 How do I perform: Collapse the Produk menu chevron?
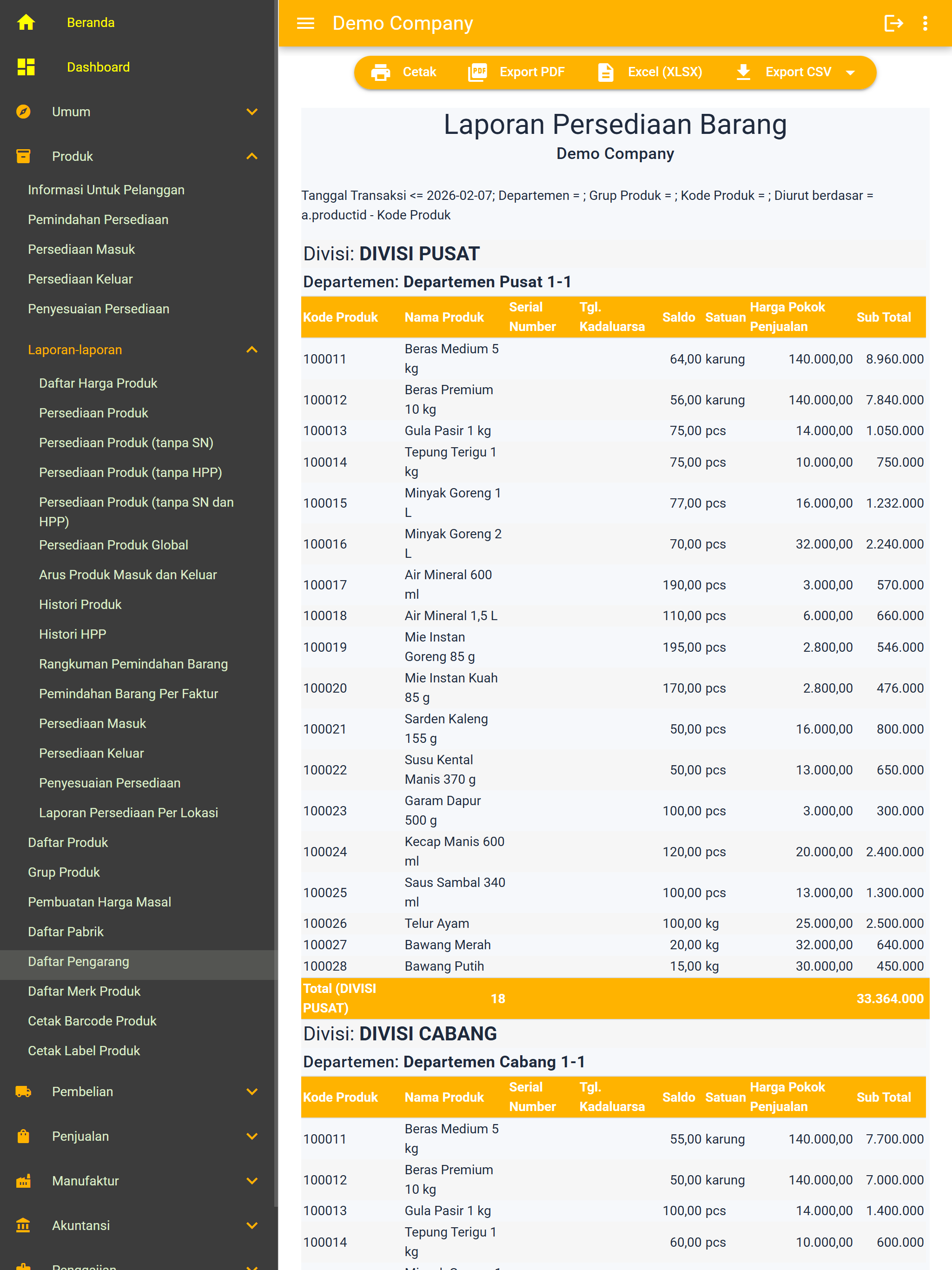coord(252,156)
